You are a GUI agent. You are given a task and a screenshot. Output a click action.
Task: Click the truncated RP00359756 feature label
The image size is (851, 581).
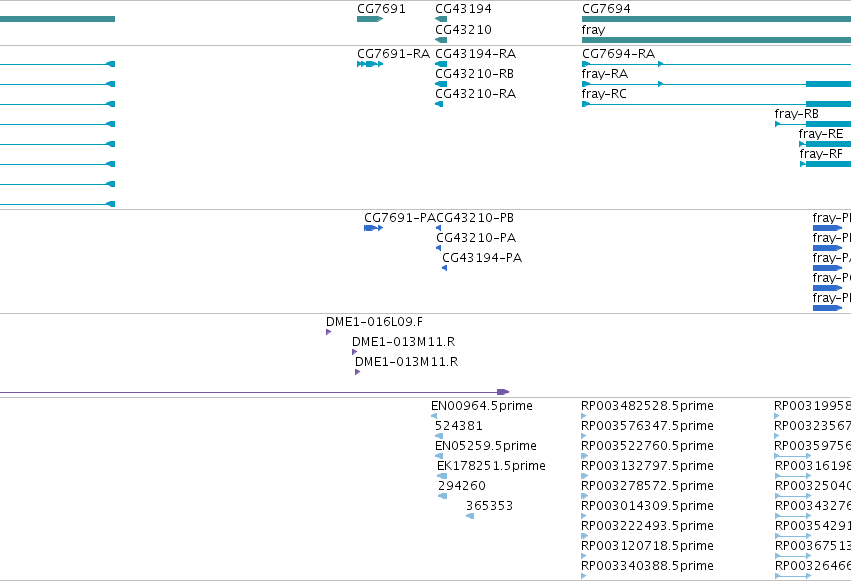click(x=812, y=446)
